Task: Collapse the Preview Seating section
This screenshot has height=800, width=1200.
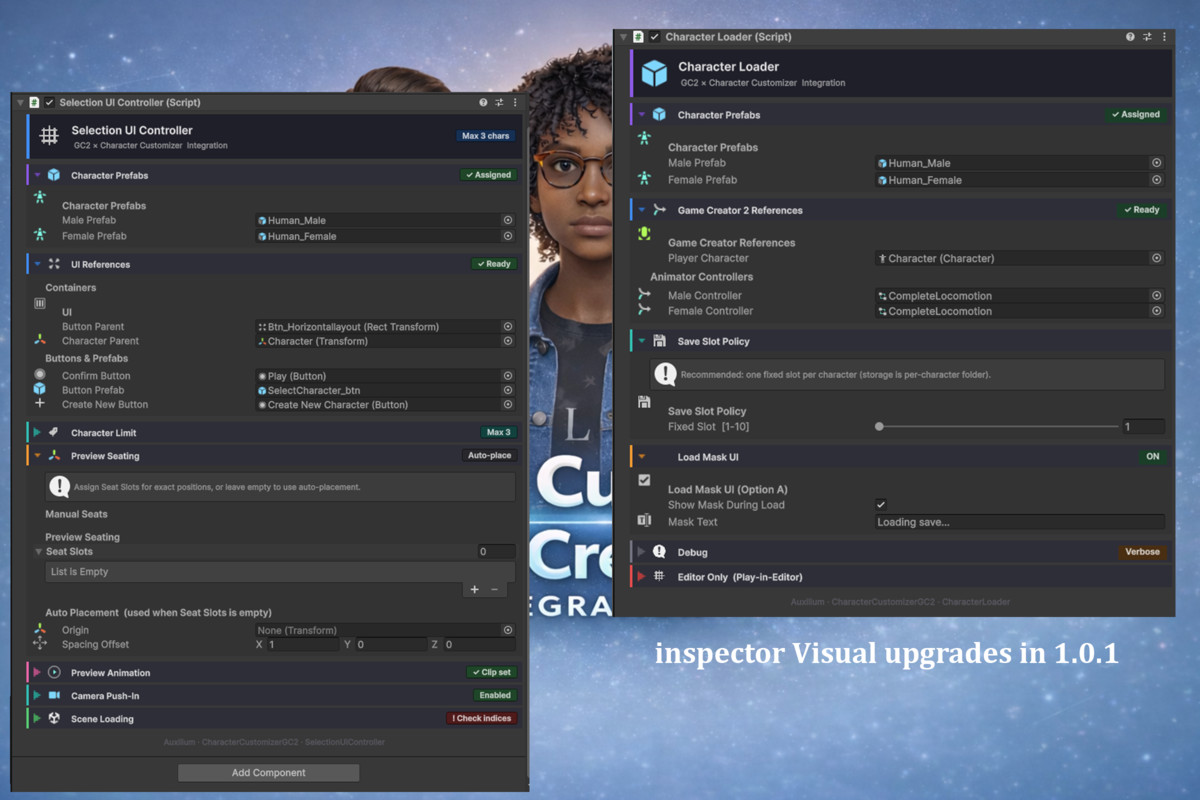Action: (x=37, y=456)
